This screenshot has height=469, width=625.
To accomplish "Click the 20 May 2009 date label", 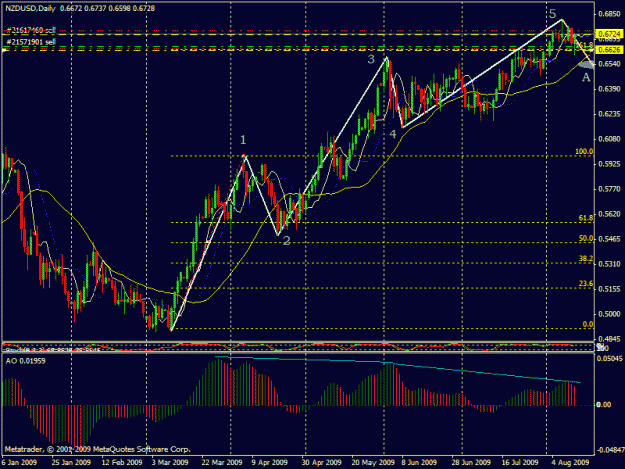I will pos(373,463).
